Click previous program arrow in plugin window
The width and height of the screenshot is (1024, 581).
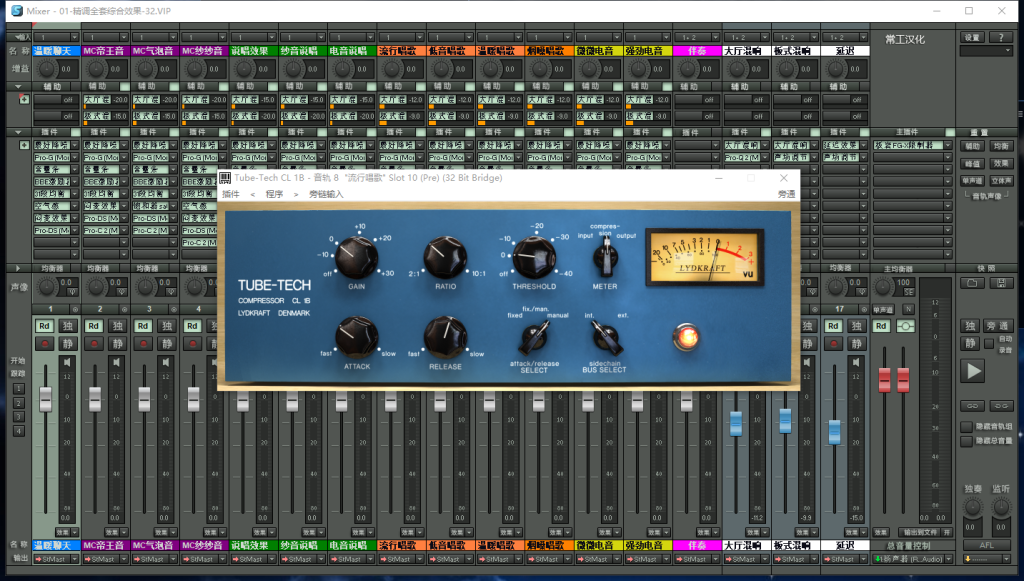(253, 194)
